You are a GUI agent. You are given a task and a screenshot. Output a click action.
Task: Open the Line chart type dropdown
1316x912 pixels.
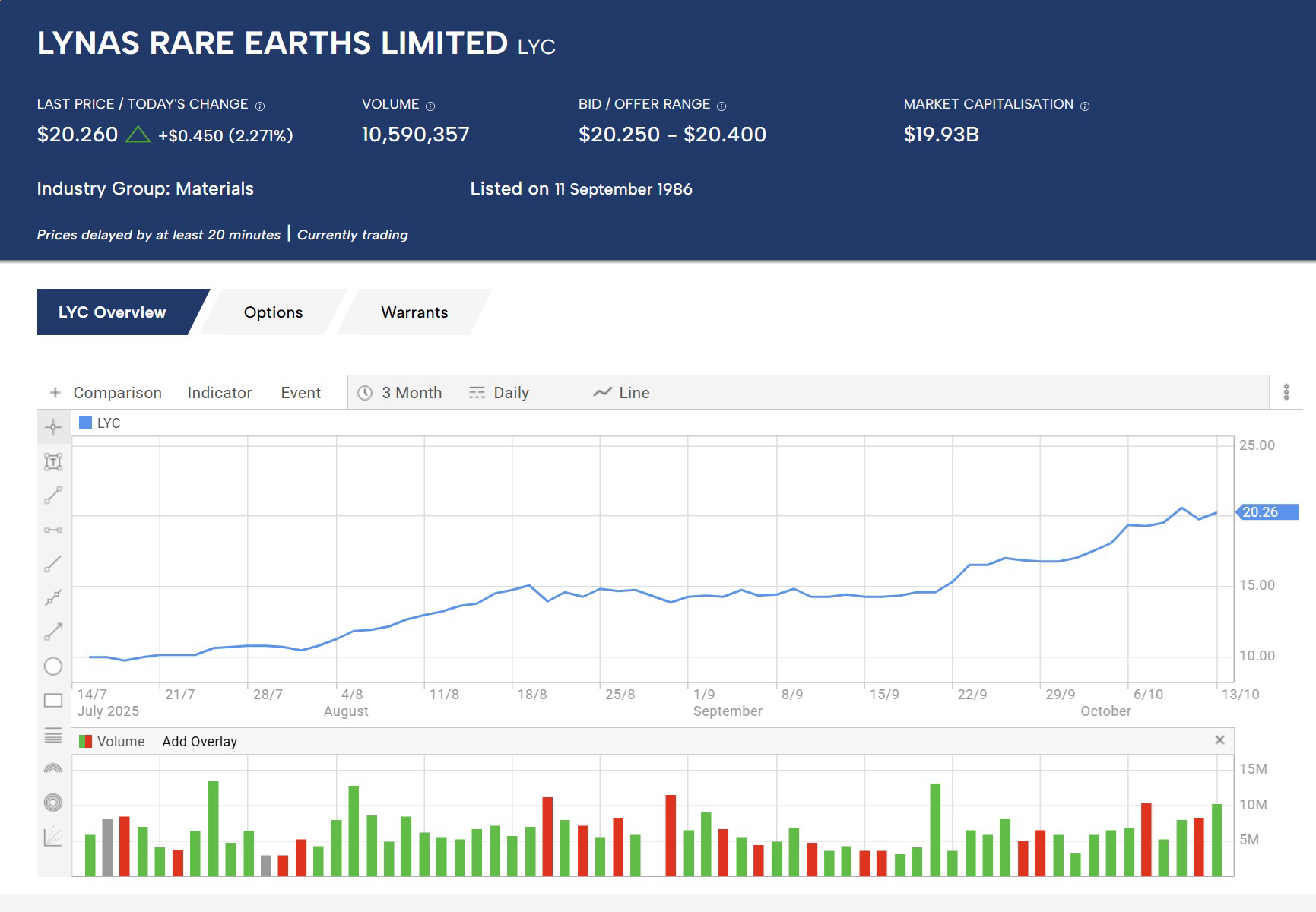pyautogui.click(x=622, y=393)
